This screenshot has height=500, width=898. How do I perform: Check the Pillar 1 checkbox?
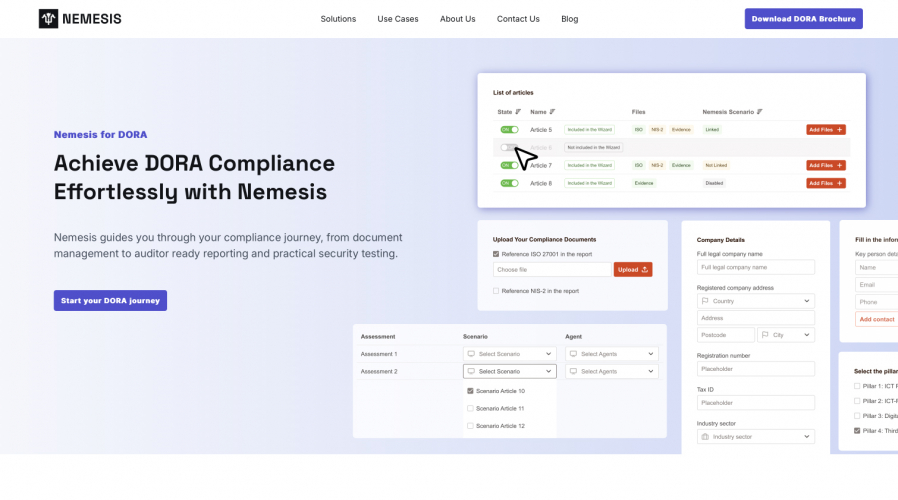pyautogui.click(x=857, y=386)
